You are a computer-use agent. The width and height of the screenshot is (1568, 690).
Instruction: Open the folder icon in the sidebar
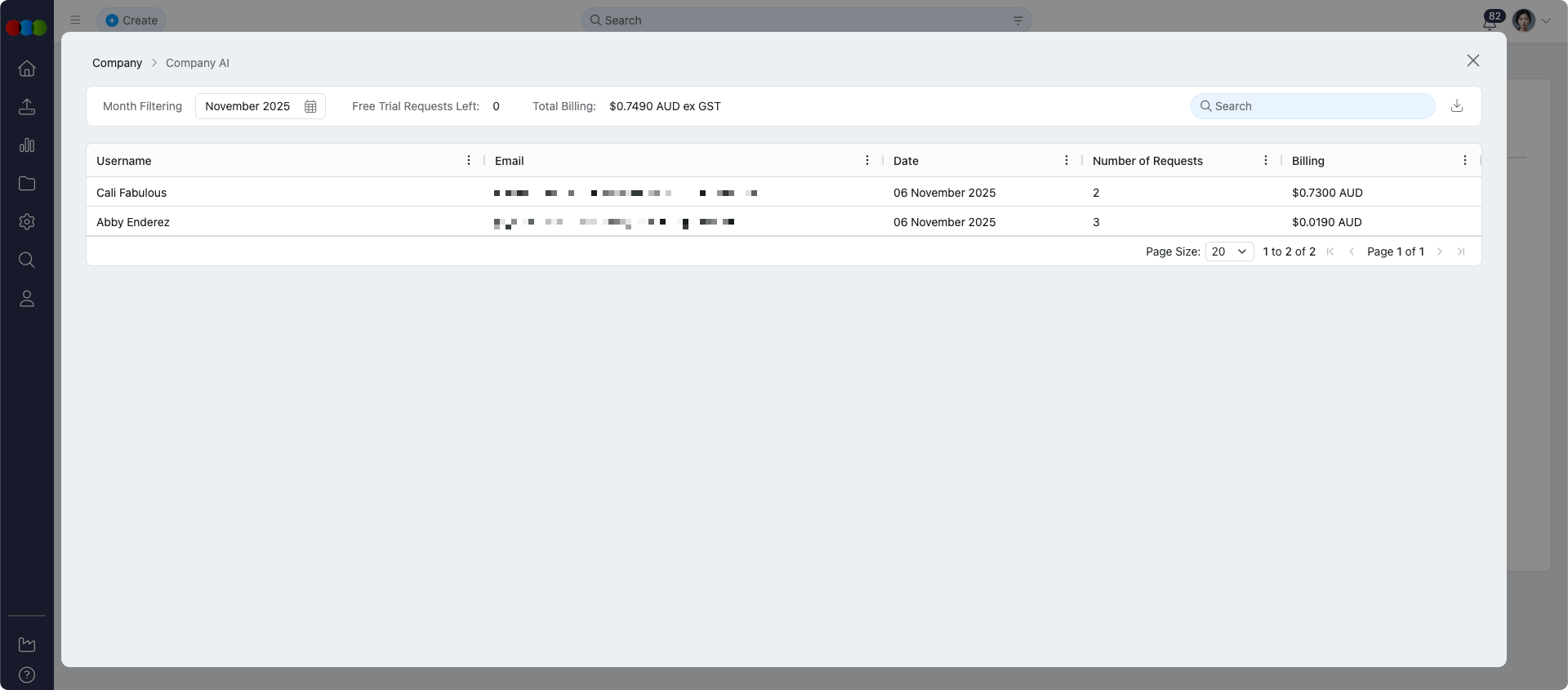click(27, 184)
